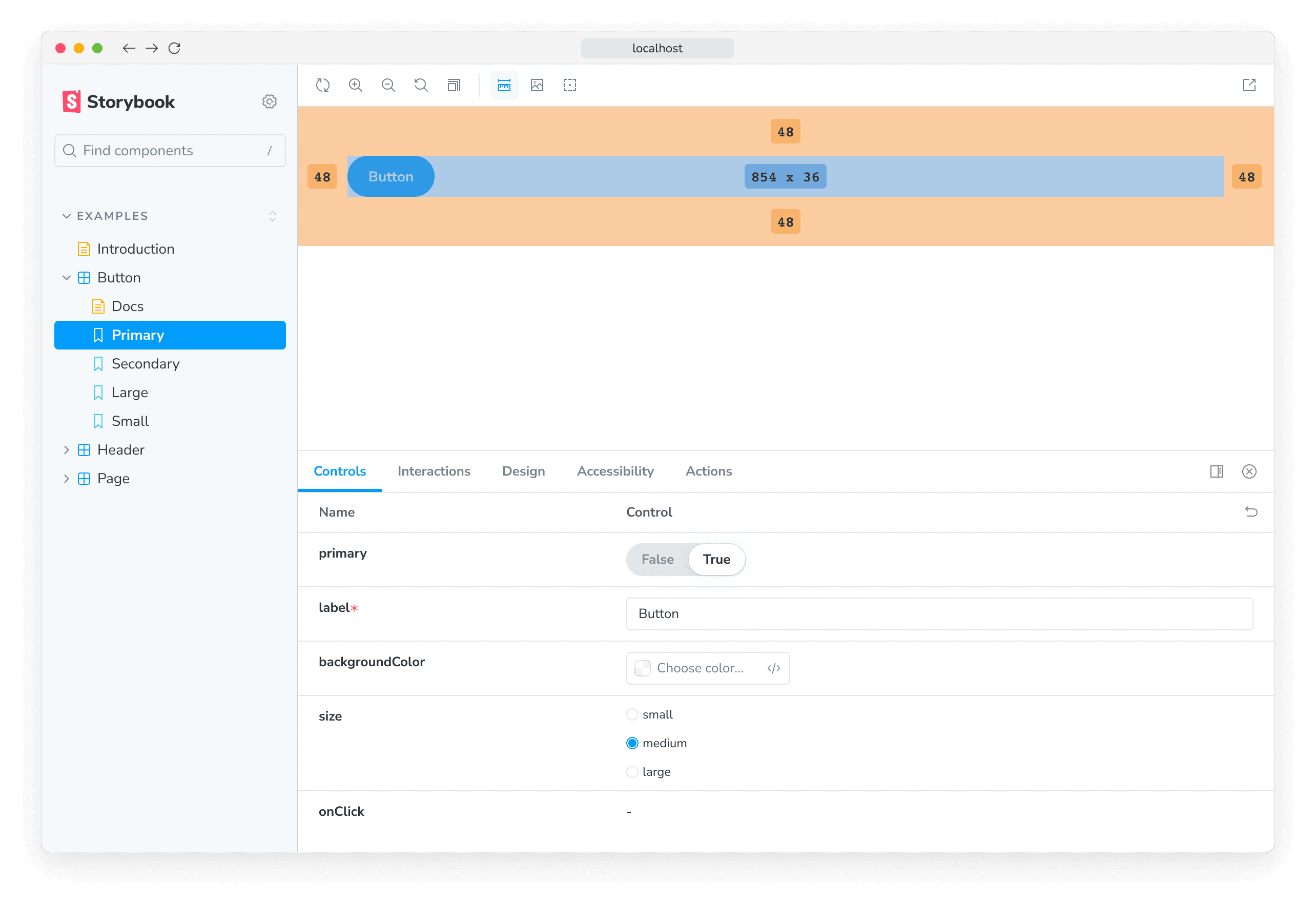1316x904 pixels.
Task: Switch to the Interactions tab
Action: pos(433,471)
